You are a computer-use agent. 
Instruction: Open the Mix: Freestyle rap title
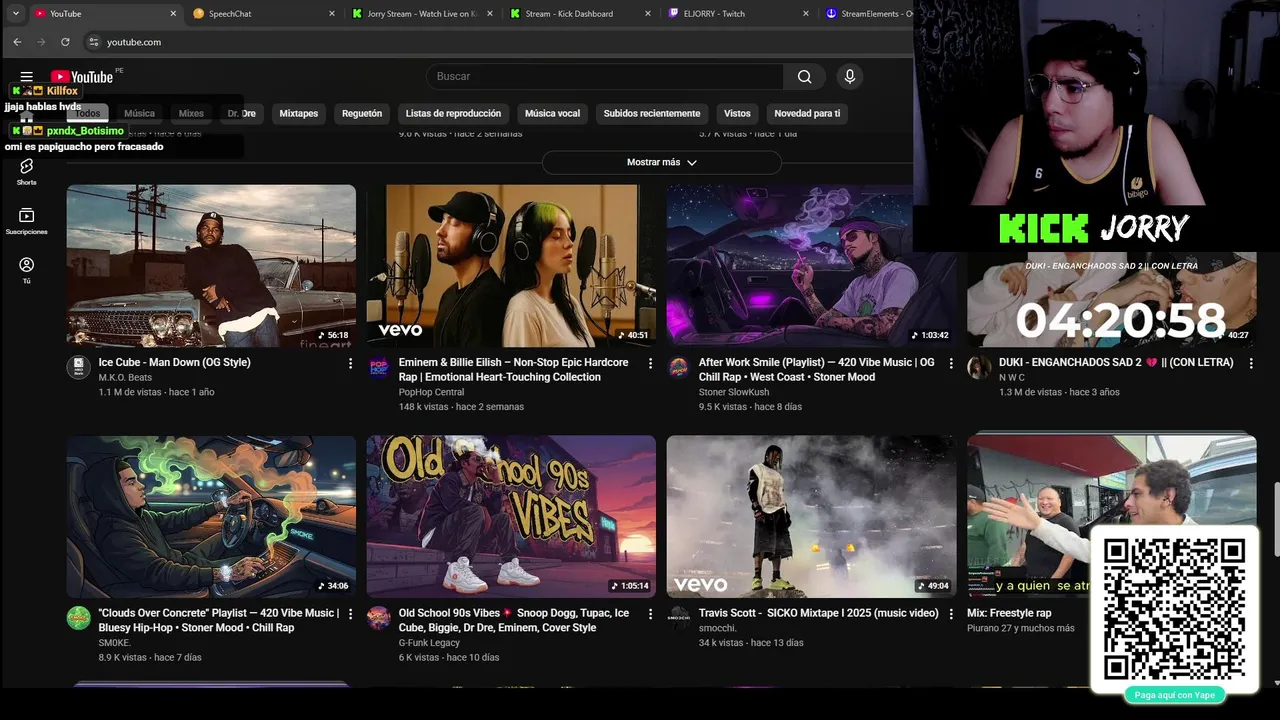tap(1009, 613)
